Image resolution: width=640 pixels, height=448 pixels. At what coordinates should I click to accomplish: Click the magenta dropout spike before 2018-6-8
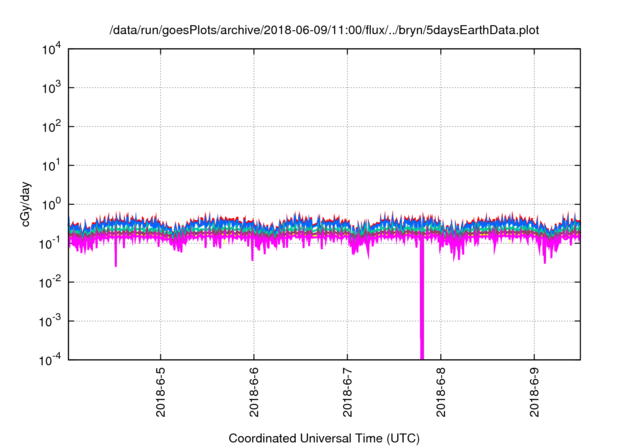[422, 300]
